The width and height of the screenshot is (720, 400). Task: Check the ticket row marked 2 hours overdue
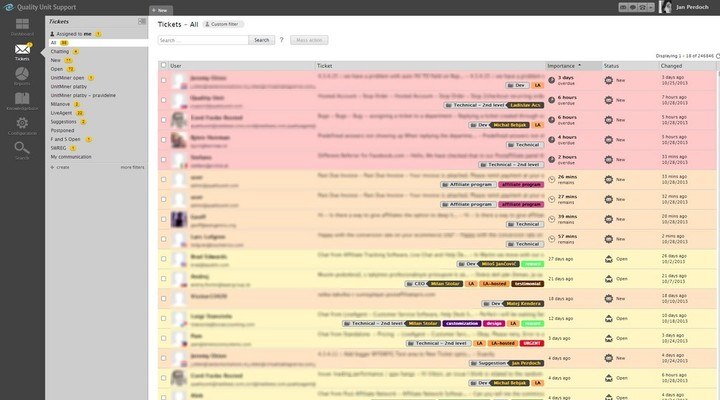point(163,160)
